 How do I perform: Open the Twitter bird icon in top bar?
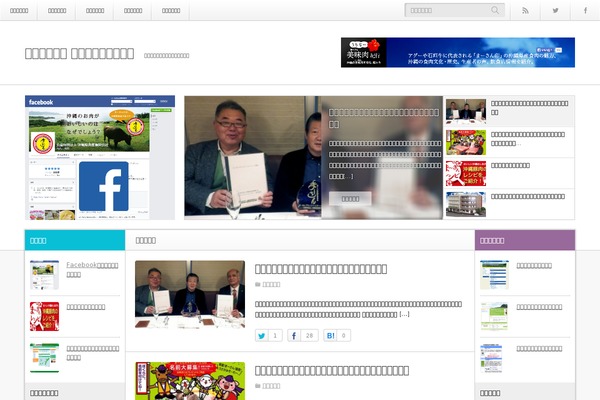[555, 10]
